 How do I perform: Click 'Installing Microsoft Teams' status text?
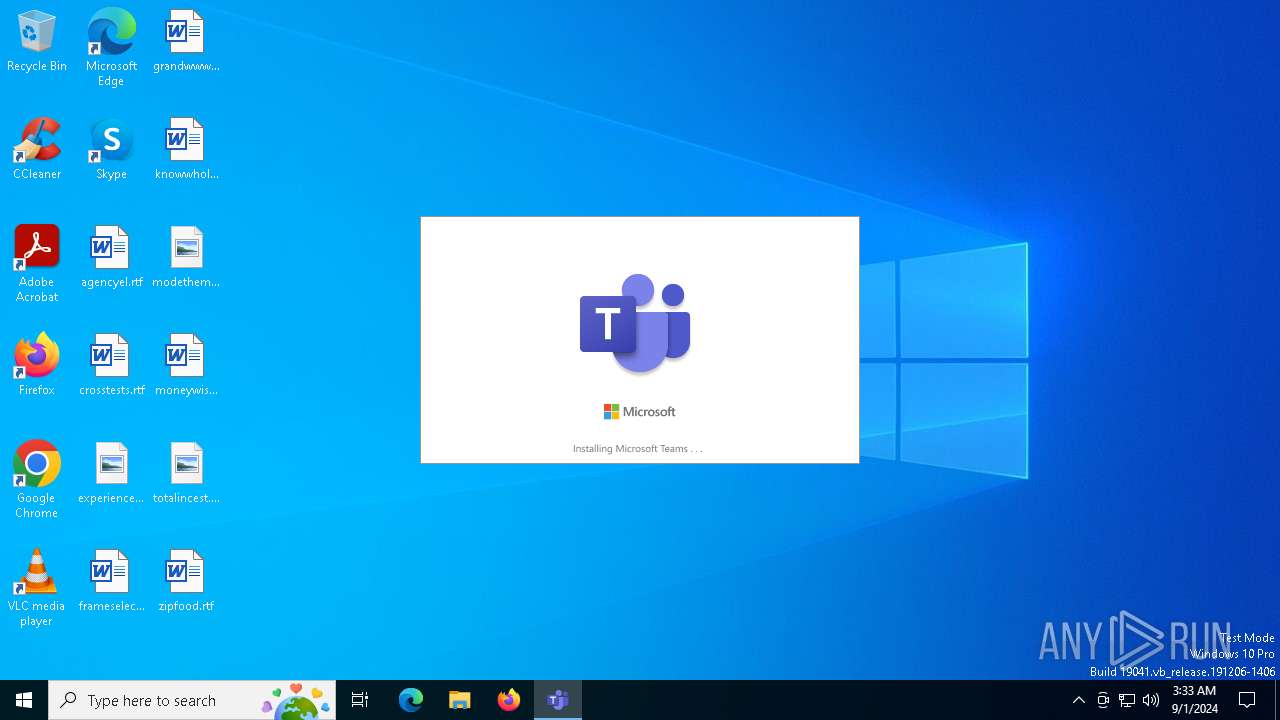pos(637,449)
